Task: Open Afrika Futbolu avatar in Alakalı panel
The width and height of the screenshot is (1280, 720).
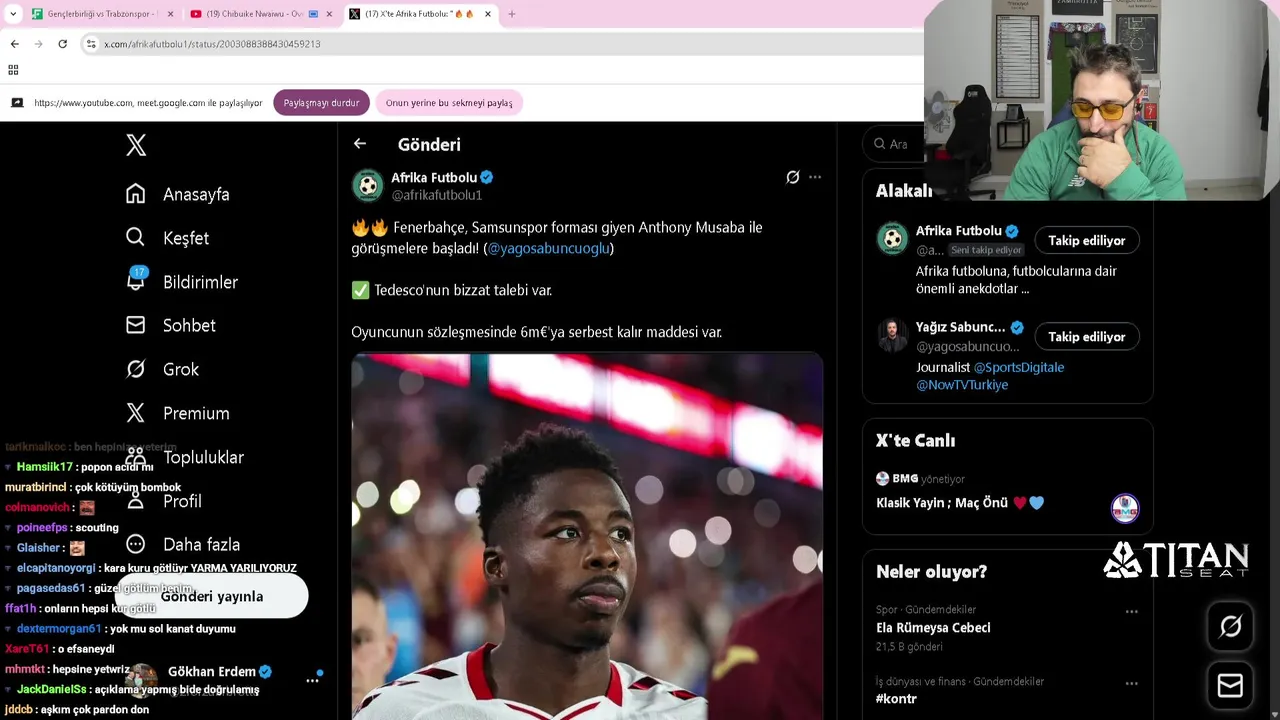Action: tap(892, 240)
